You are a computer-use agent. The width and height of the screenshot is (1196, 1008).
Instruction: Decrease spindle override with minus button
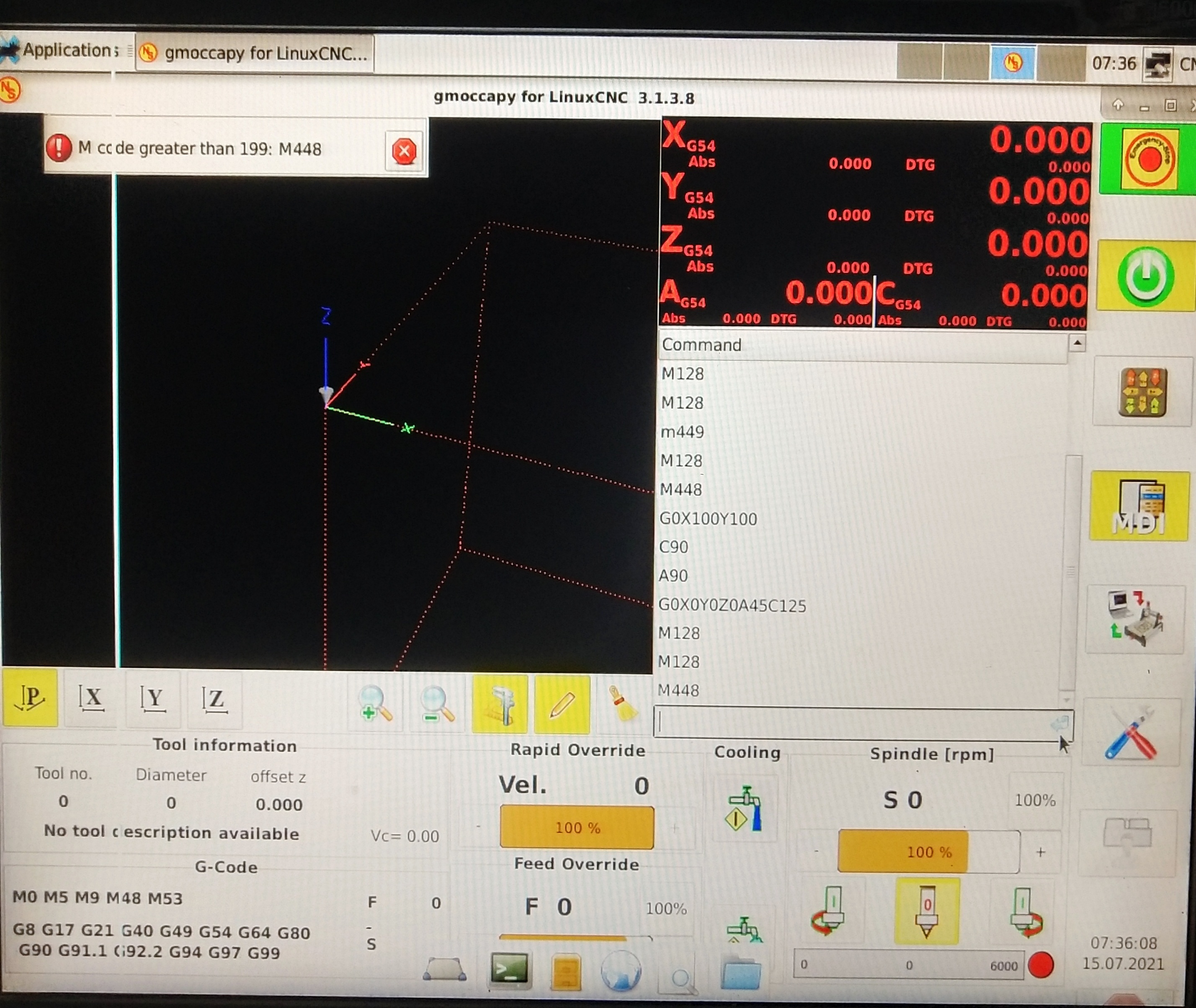[817, 851]
